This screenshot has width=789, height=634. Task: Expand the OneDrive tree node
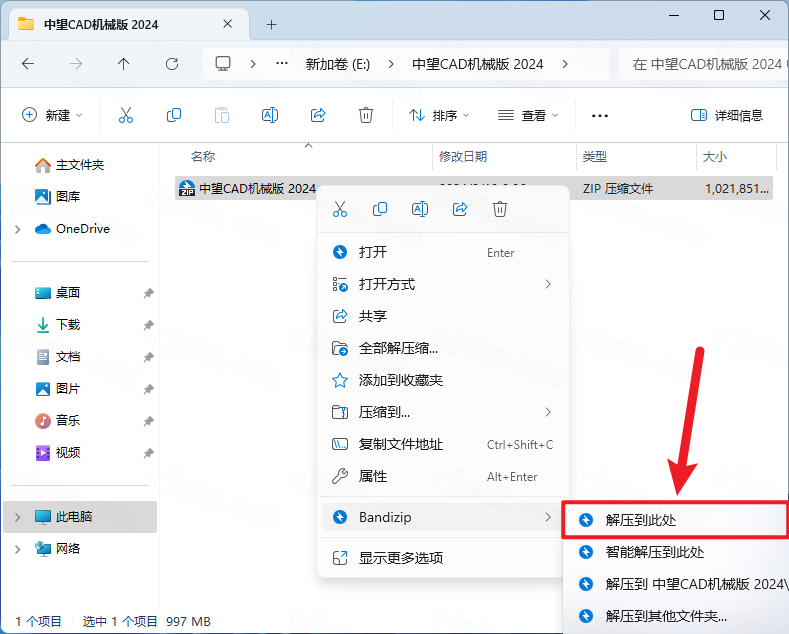18,229
